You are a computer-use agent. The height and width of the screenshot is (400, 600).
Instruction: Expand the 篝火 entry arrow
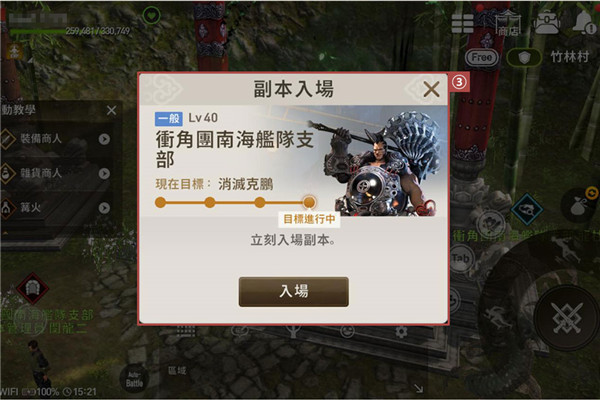click(x=104, y=208)
